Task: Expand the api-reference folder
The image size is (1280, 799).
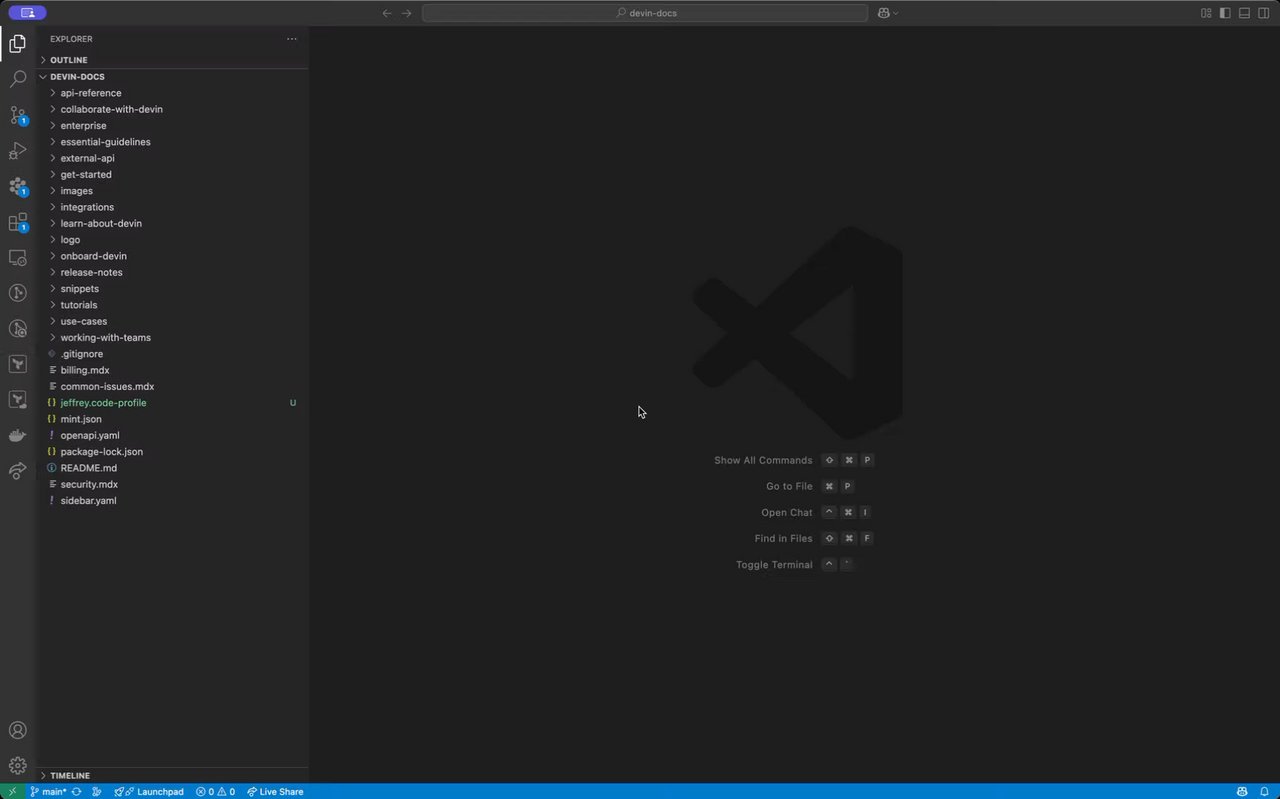Action: click(173, 93)
